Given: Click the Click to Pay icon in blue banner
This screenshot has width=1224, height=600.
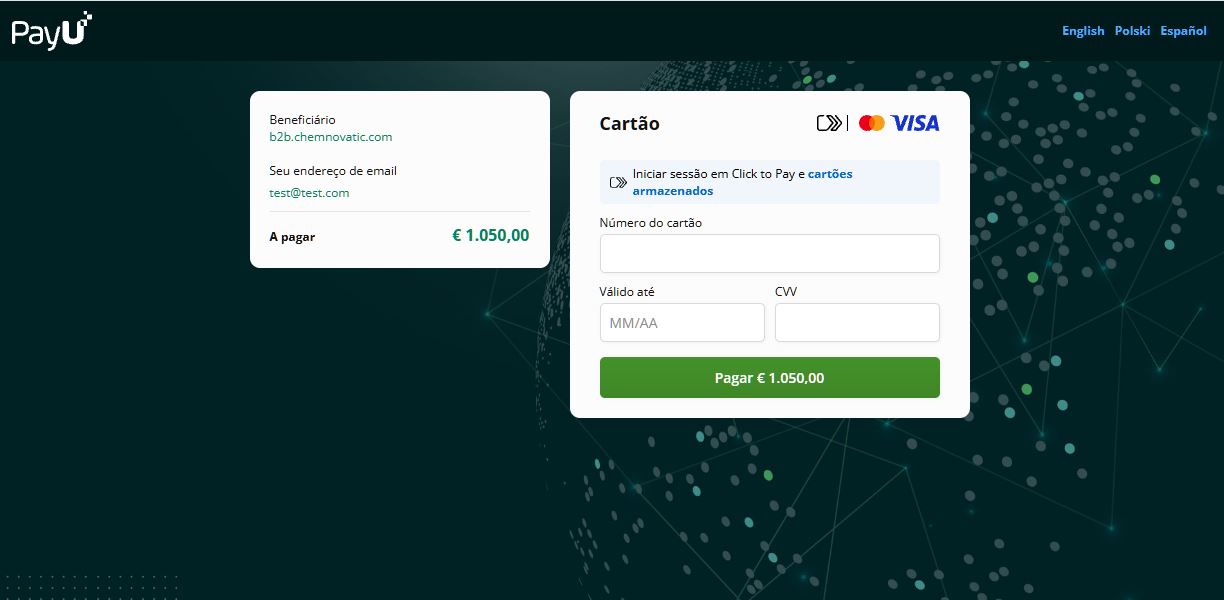Looking at the screenshot, I should pyautogui.click(x=618, y=182).
